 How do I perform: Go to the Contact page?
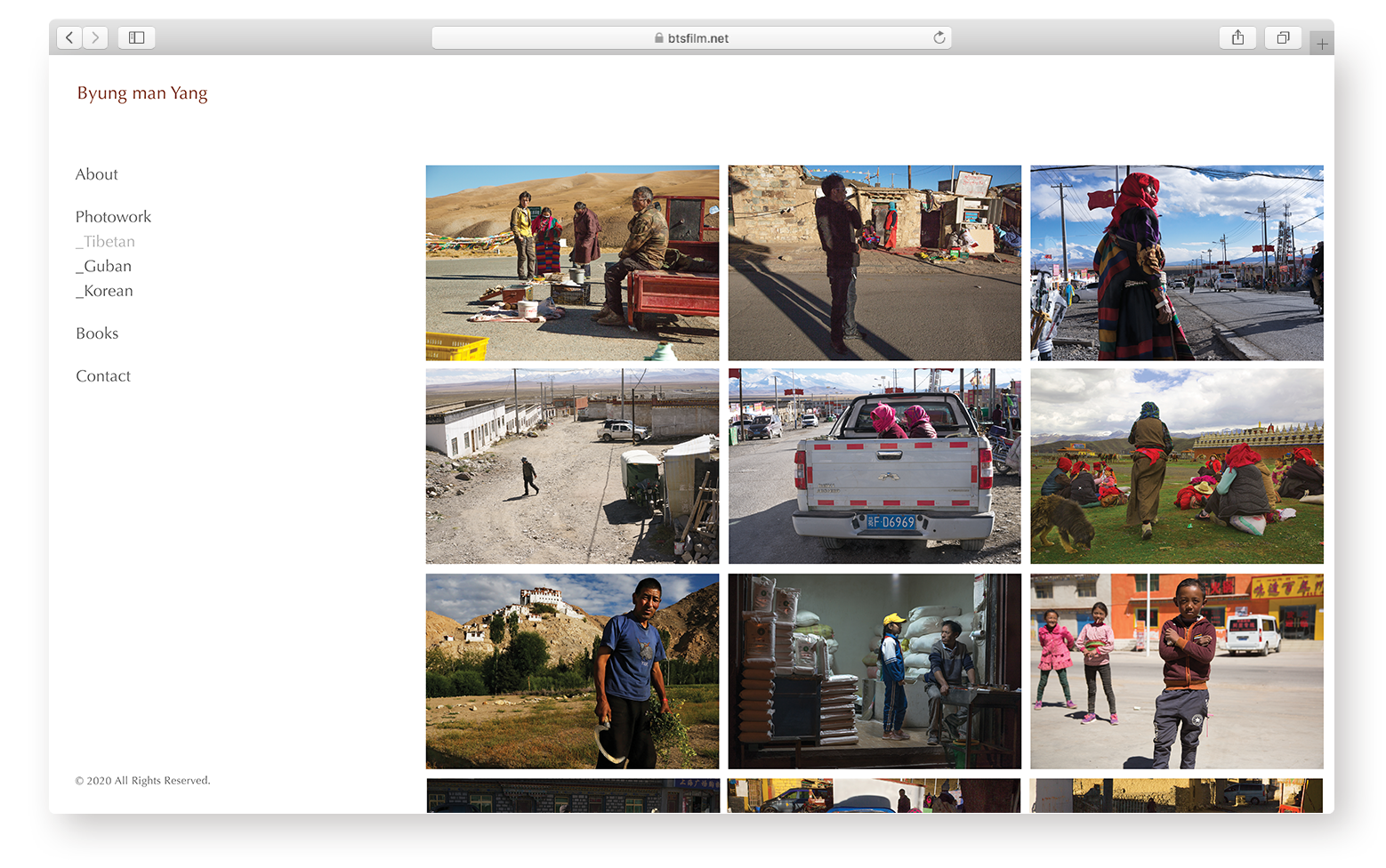[103, 376]
